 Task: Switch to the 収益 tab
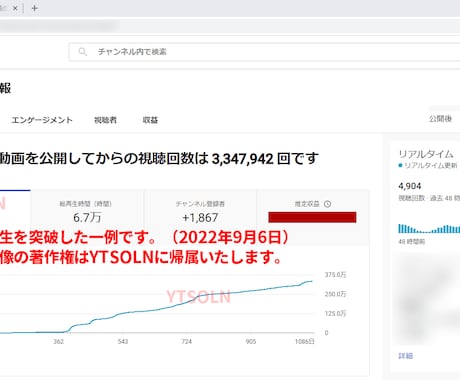coord(150,120)
